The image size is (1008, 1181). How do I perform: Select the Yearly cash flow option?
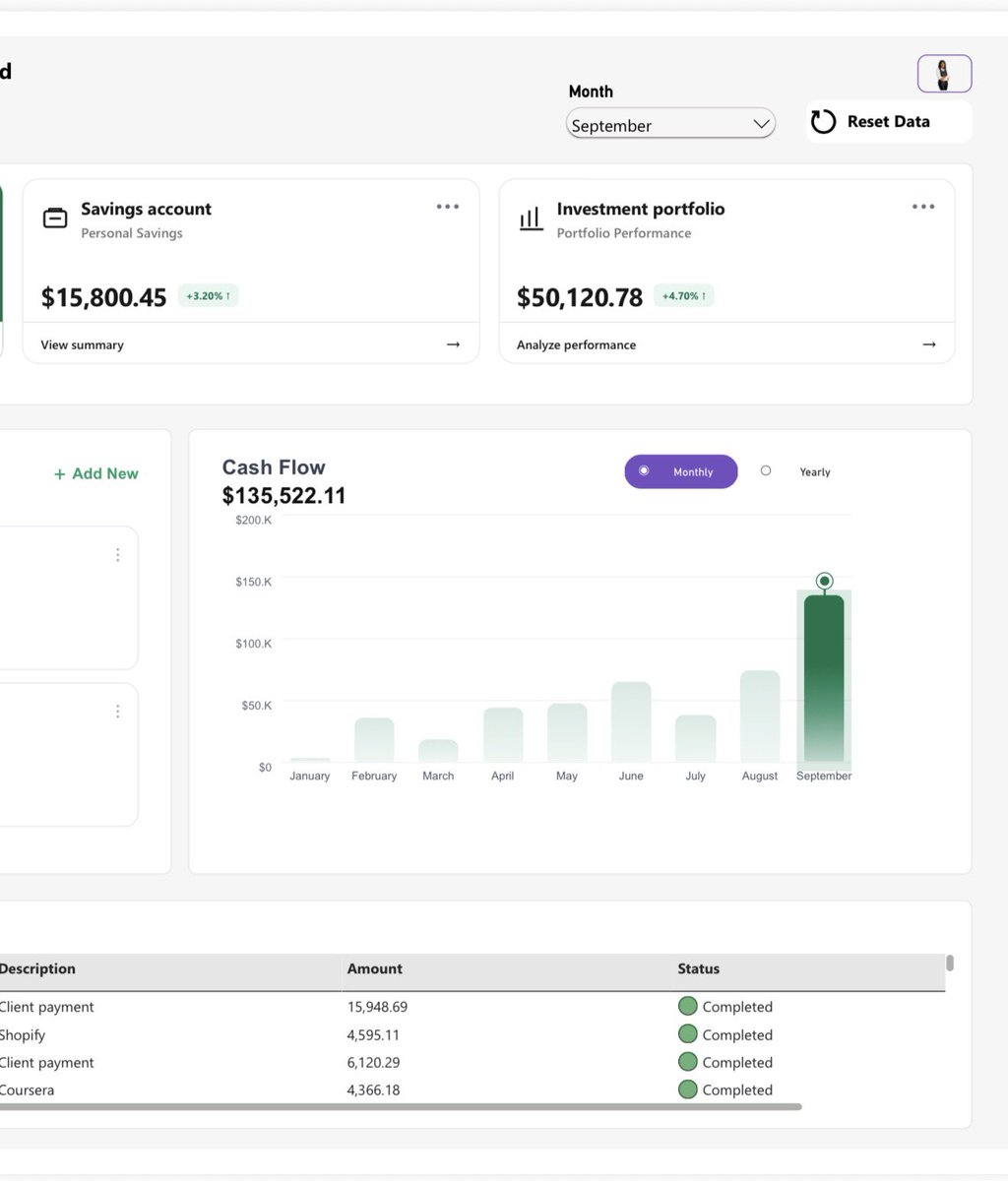795,471
